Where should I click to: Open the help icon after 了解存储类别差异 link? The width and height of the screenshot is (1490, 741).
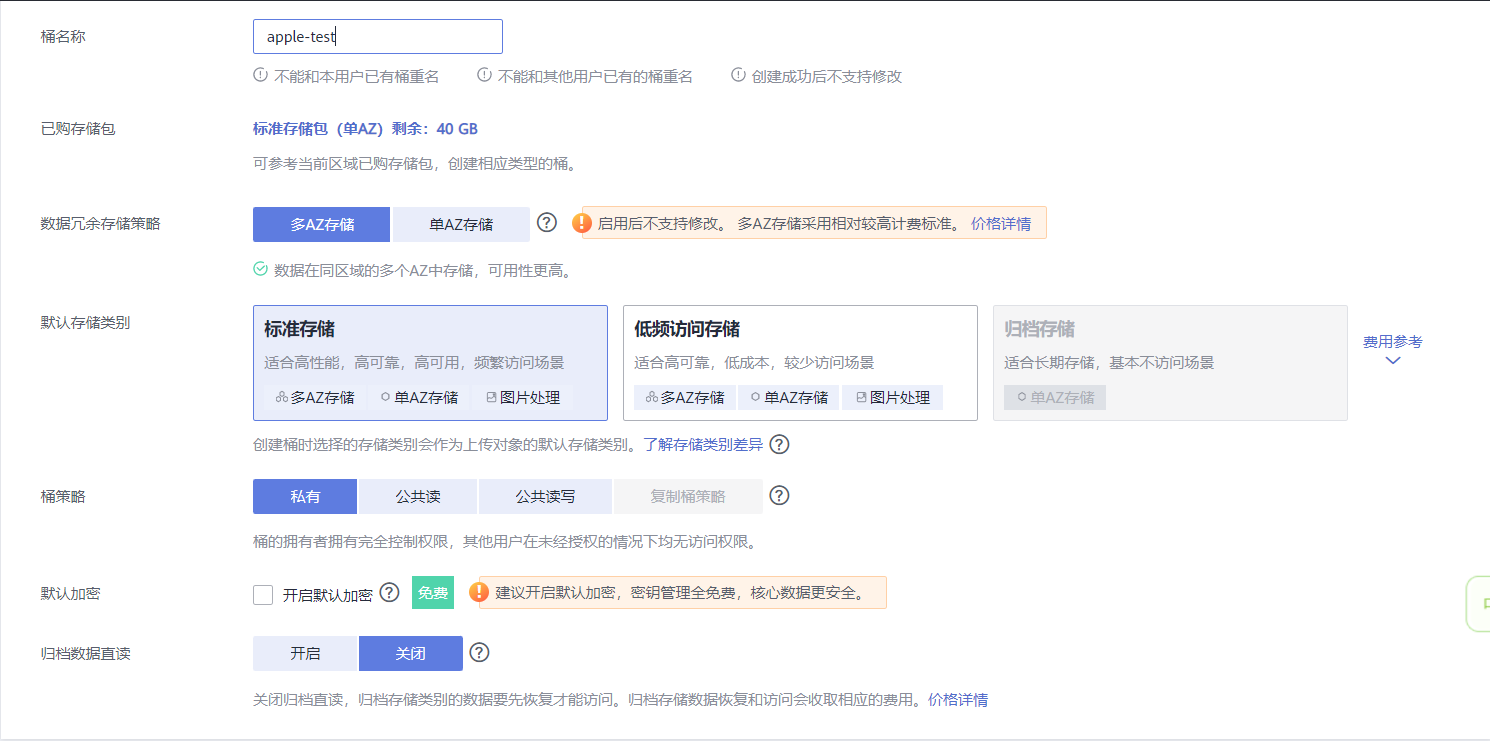coord(779,444)
